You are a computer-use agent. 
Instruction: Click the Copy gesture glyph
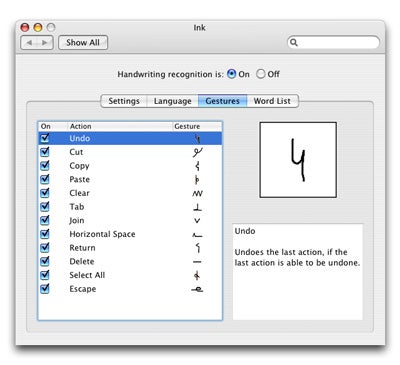point(197,166)
